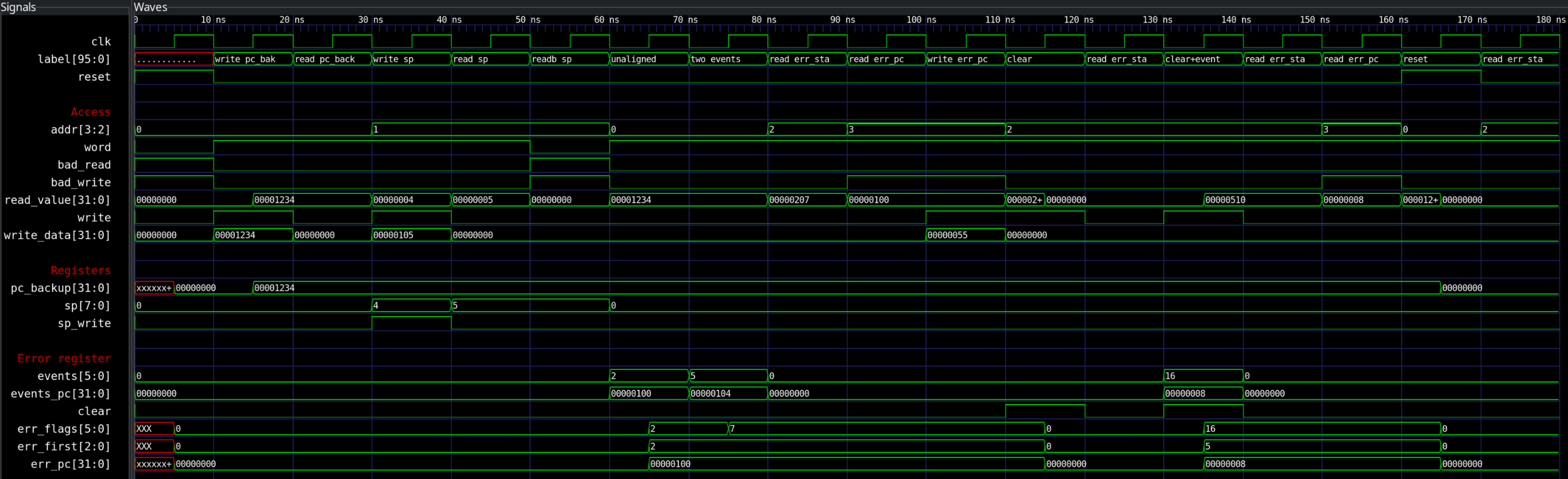Image resolution: width=1568 pixels, height=479 pixels.
Task: Click the 'write pc_bak' label value
Action: pos(253,59)
